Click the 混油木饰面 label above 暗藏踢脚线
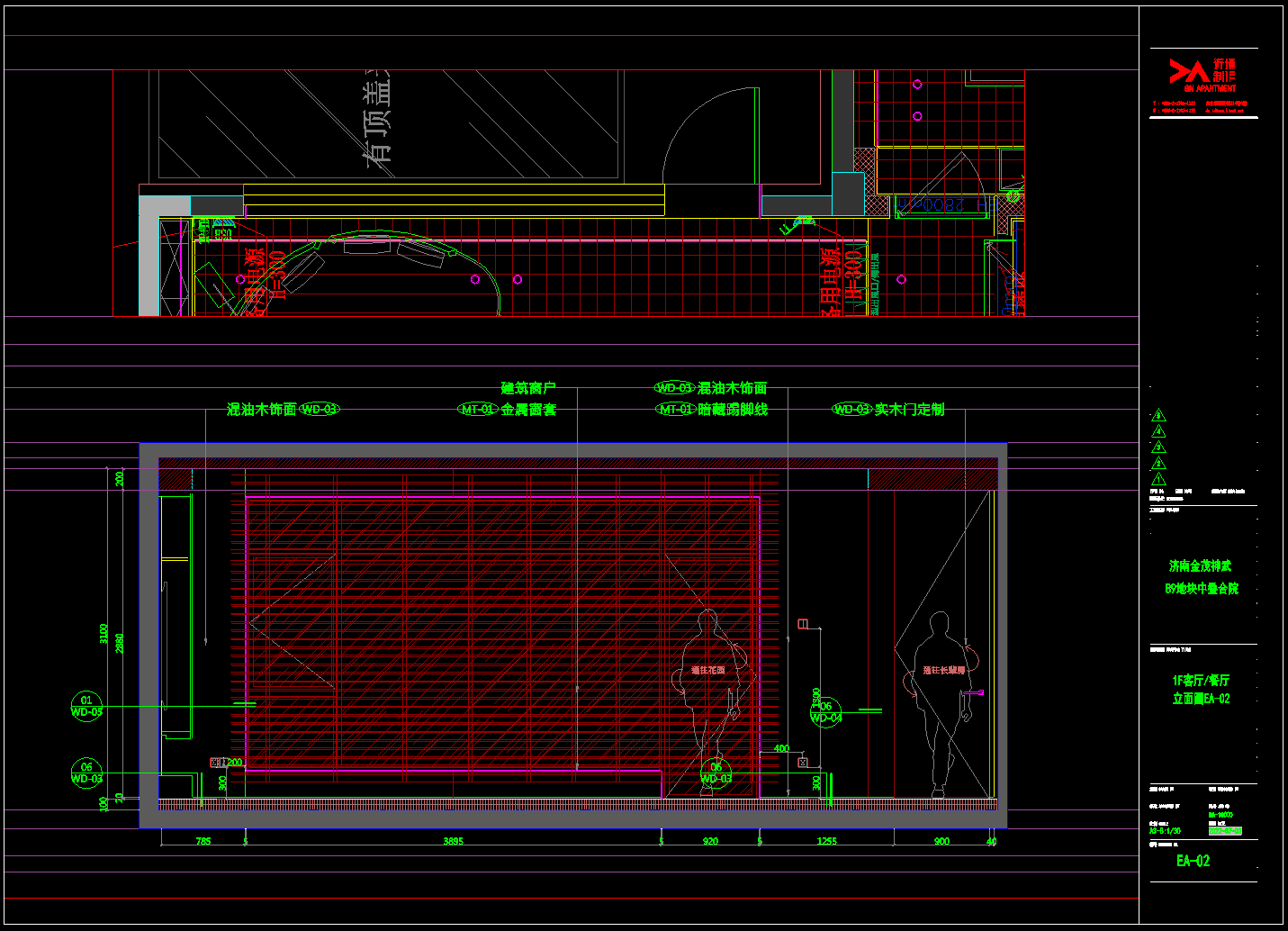1288x931 pixels. [x=733, y=388]
